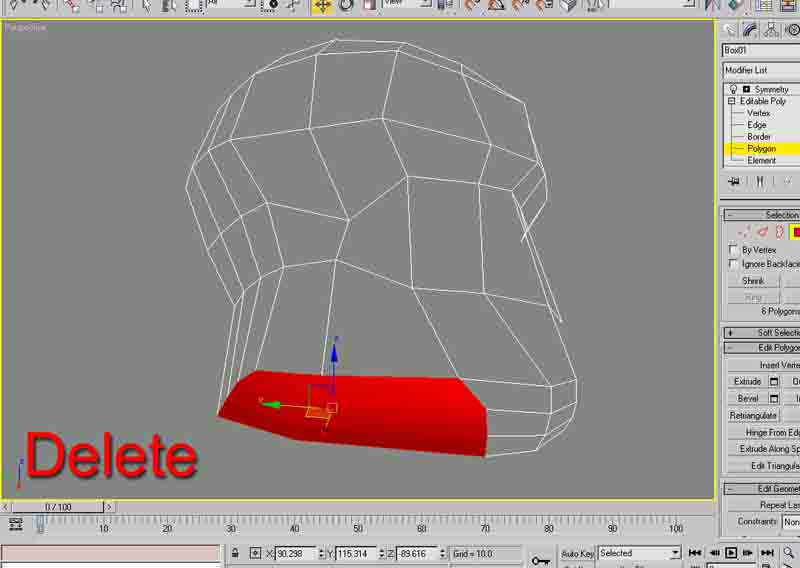Viewport: 800px width, 568px height.
Task: Open the Modifier List dropdown
Action: [761, 70]
